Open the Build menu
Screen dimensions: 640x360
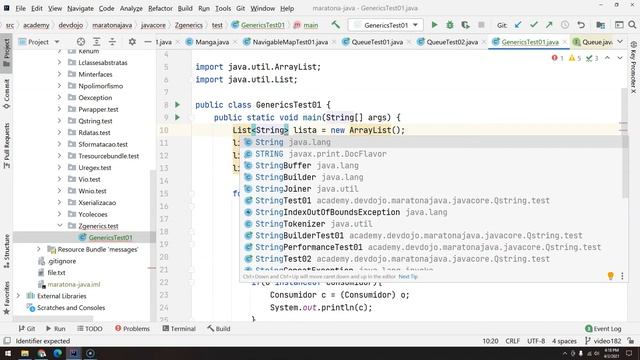pyautogui.click(x=185, y=8)
